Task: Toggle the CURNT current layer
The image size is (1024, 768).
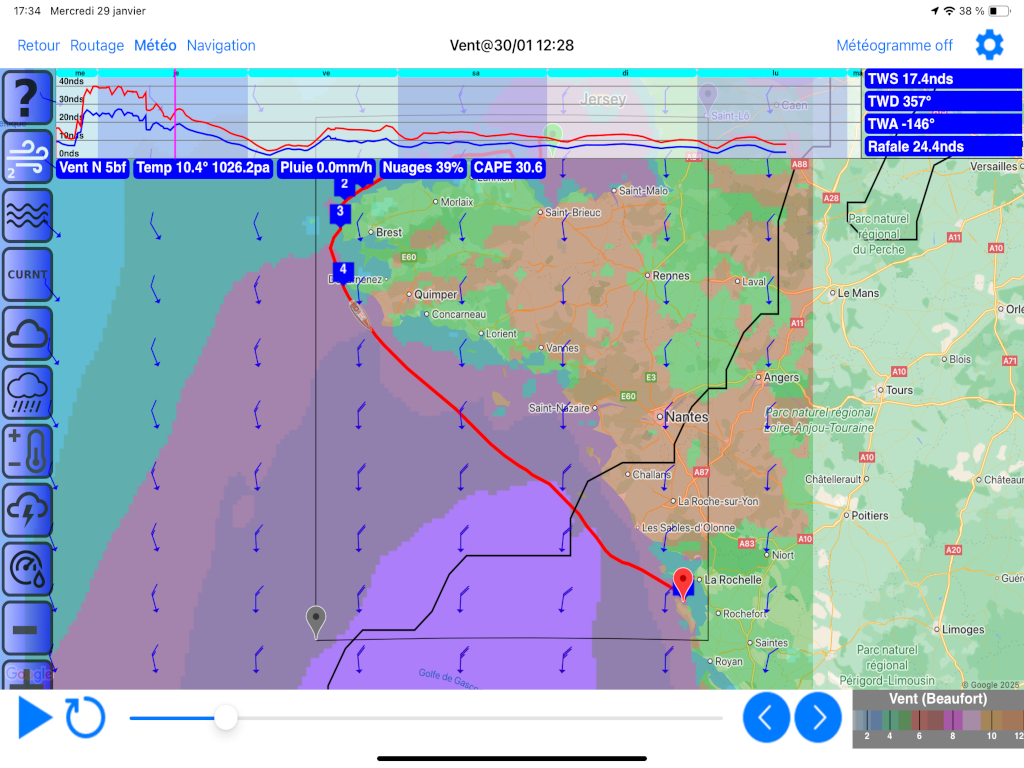Action: point(27,274)
